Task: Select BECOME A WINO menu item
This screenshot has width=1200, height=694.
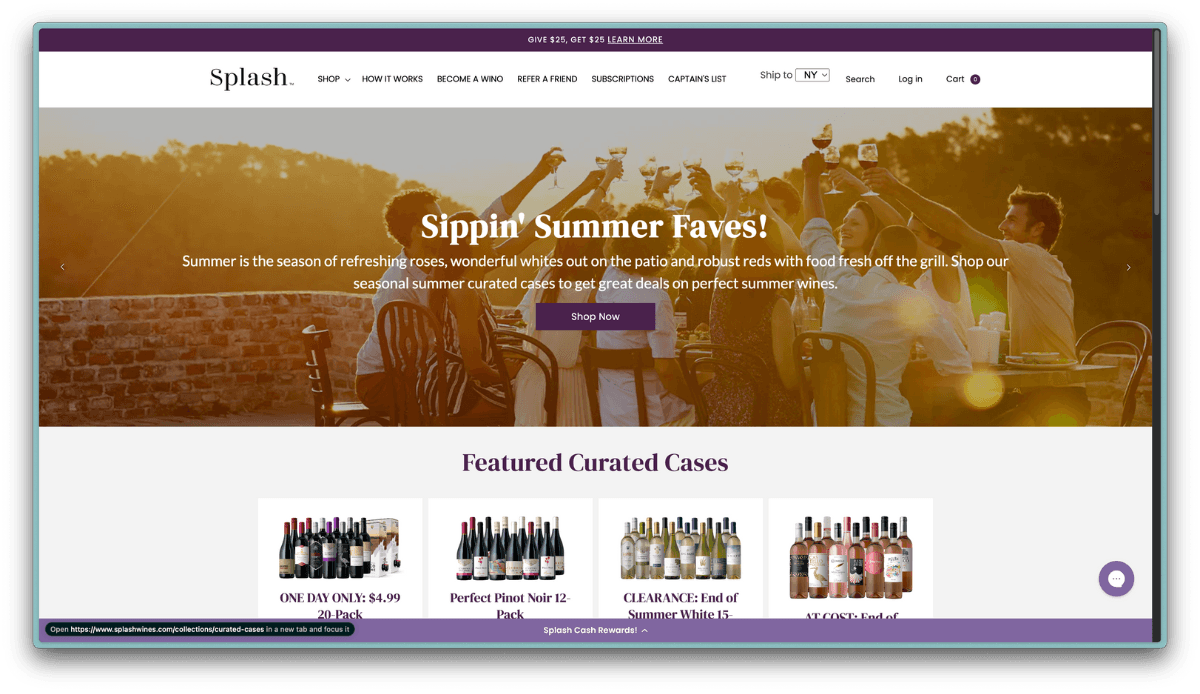Action: (x=470, y=79)
